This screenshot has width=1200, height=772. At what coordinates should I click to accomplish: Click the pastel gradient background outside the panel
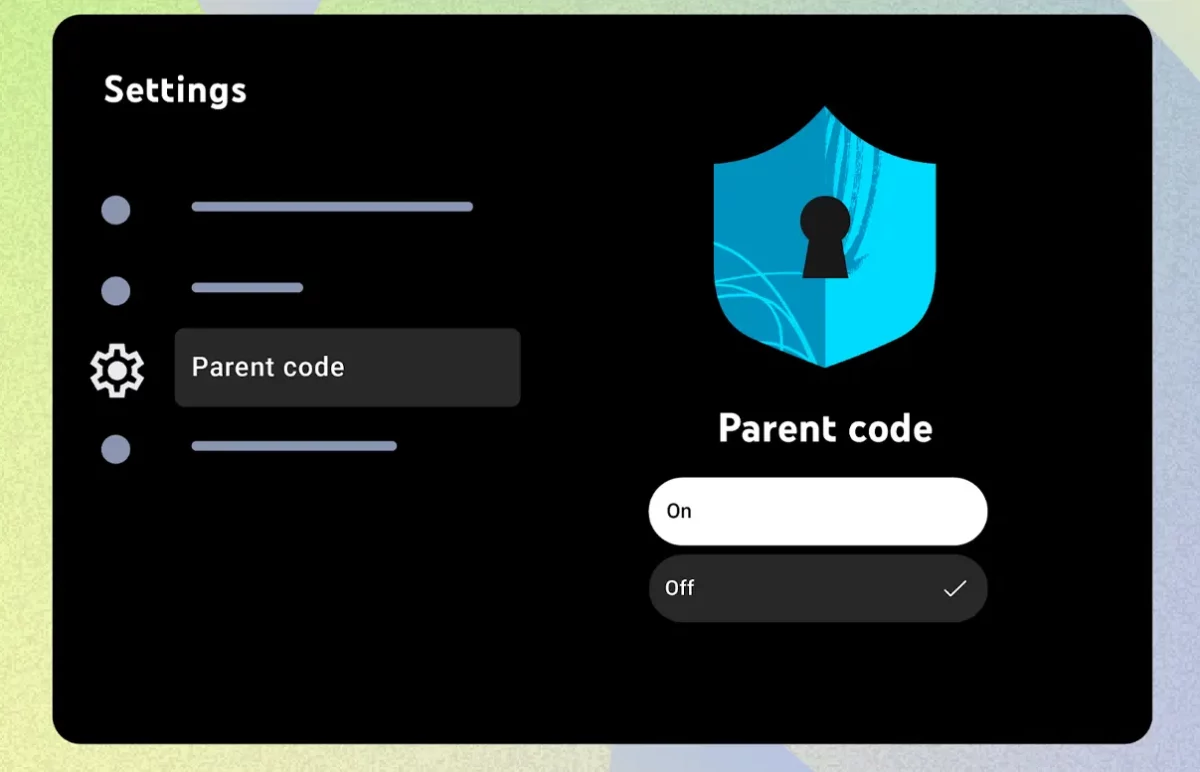coord(25,400)
